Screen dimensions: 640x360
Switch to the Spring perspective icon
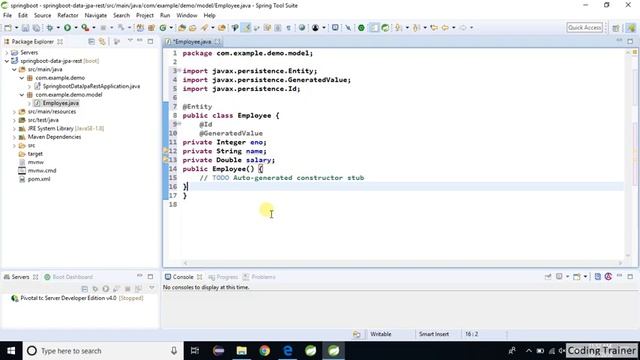[631, 28]
